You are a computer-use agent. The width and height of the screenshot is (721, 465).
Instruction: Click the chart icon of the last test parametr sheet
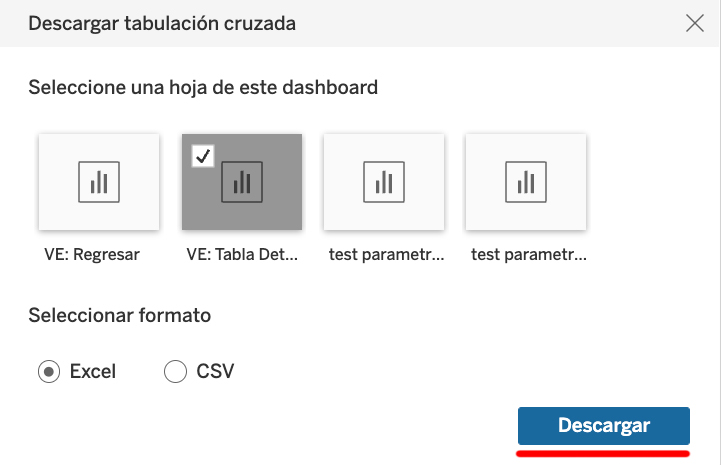click(x=526, y=182)
